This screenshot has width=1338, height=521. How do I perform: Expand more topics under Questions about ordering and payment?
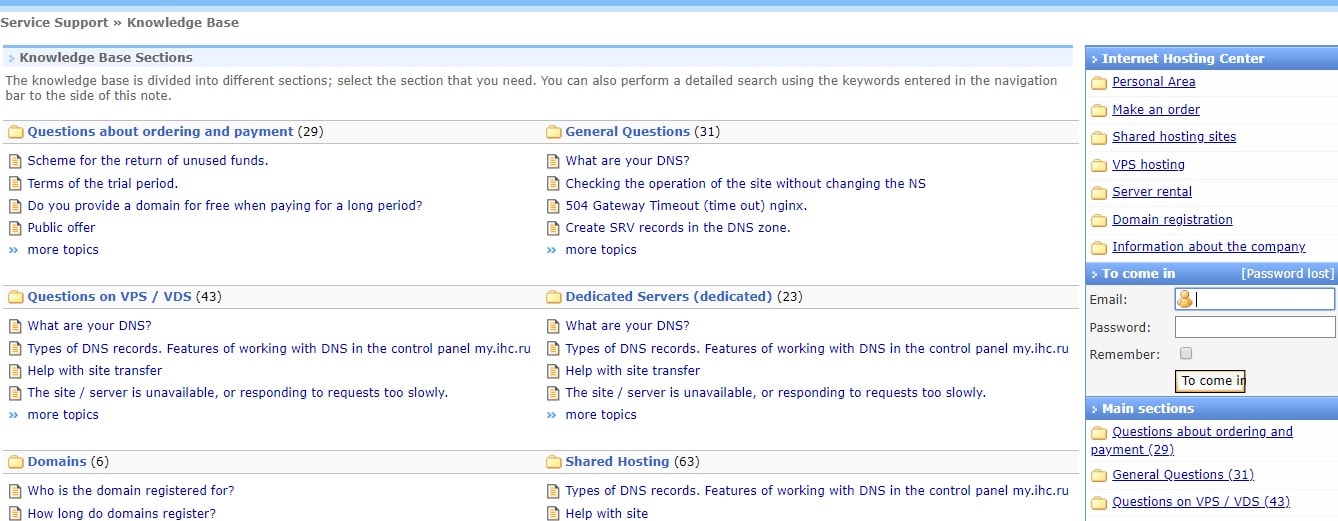point(63,250)
